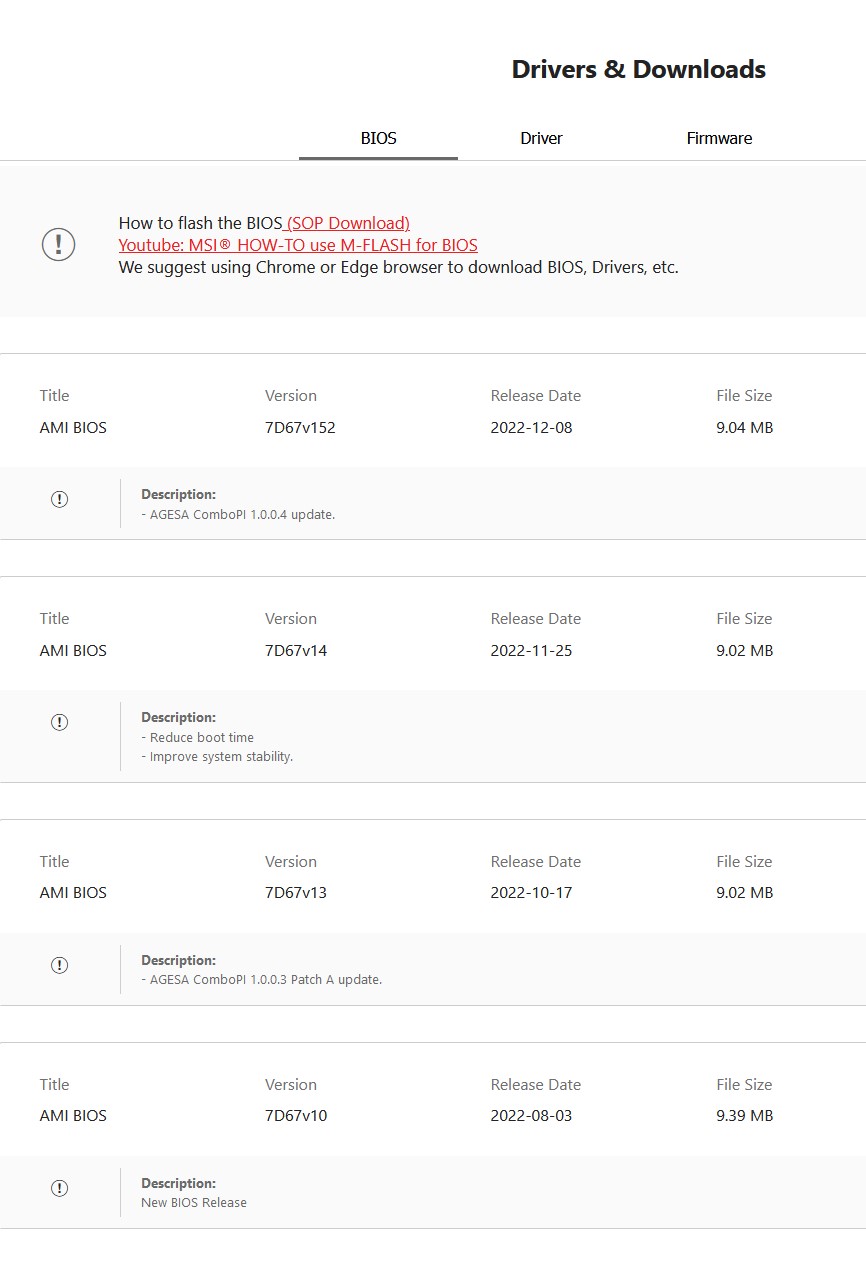
Task: Switch to the BIOS tab
Action: [x=378, y=139]
